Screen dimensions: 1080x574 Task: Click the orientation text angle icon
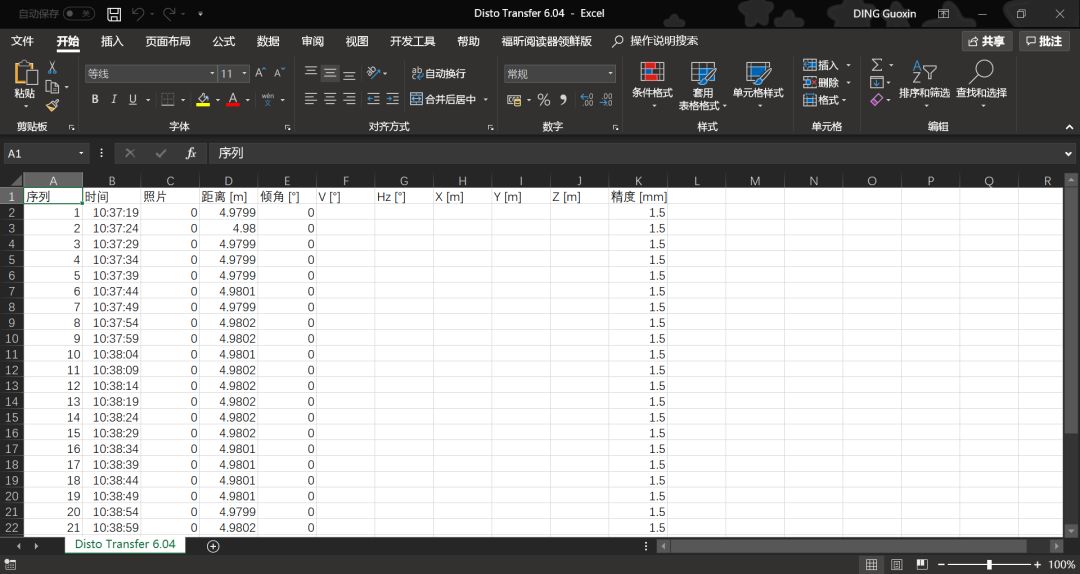click(x=373, y=72)
